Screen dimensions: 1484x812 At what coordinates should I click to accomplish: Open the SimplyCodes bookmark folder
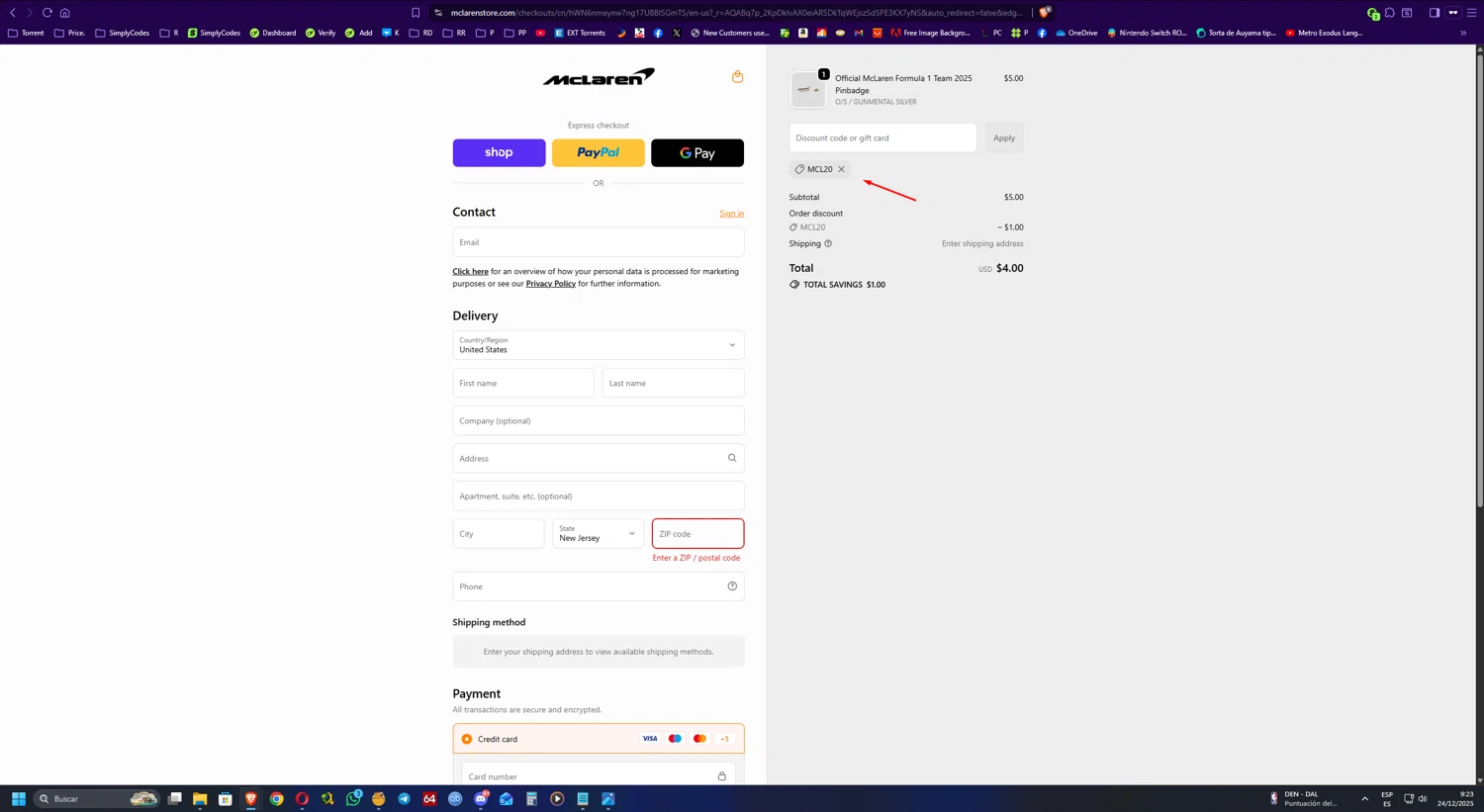[x=123, y=33]
